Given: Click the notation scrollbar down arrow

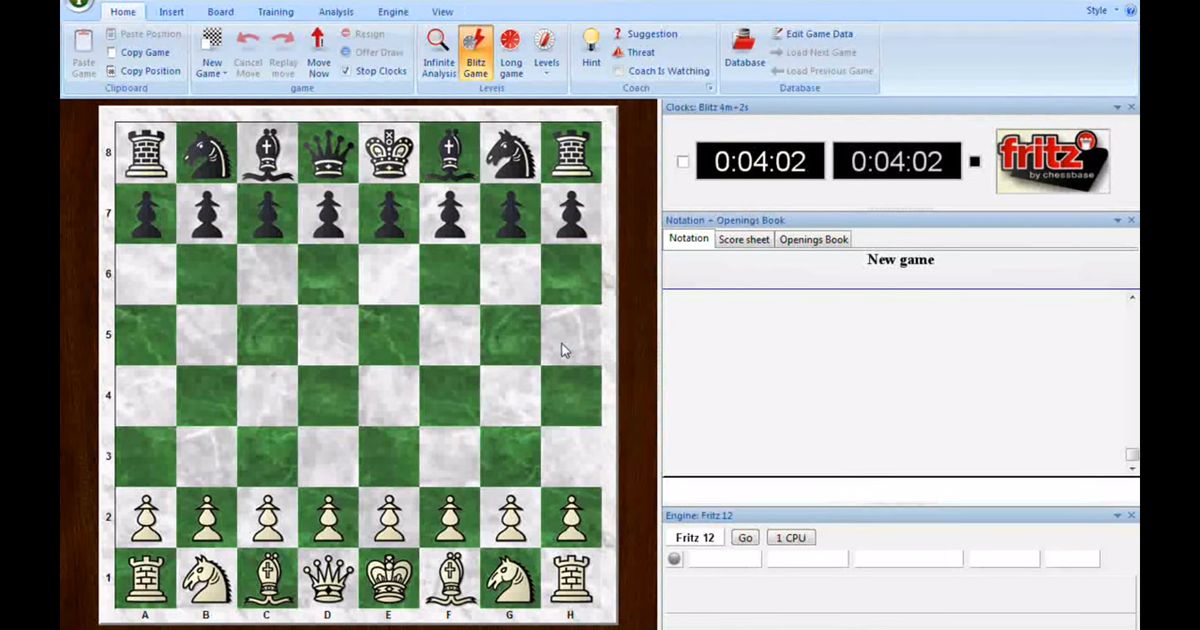Looking at the screenshot, I should (x=1131, y=467).
